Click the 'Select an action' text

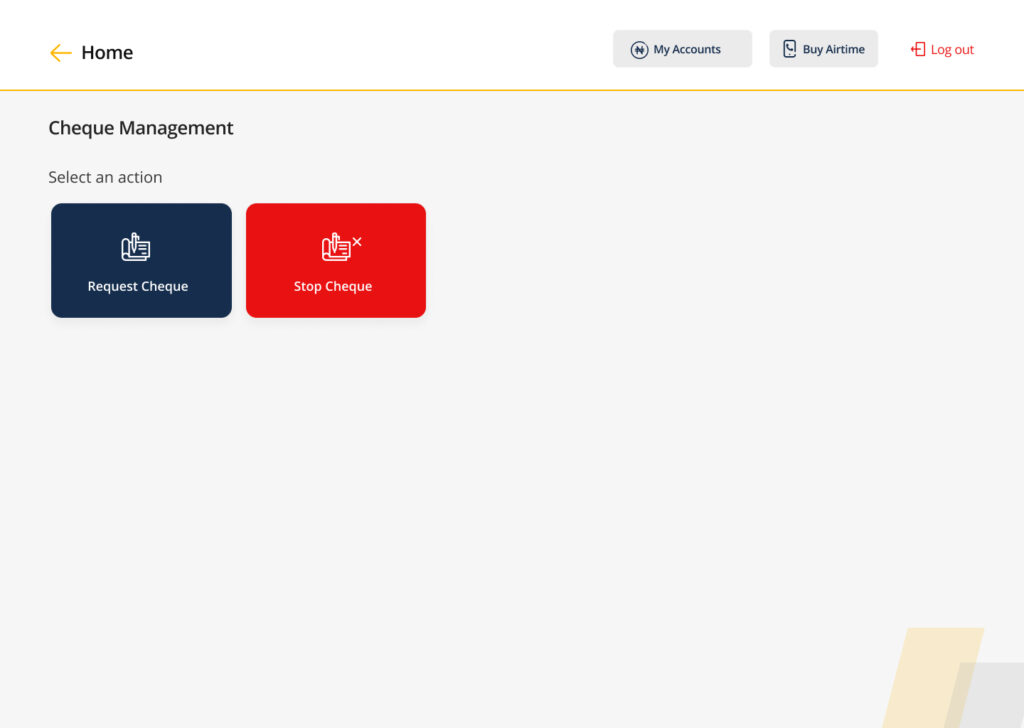coord(105,177)
